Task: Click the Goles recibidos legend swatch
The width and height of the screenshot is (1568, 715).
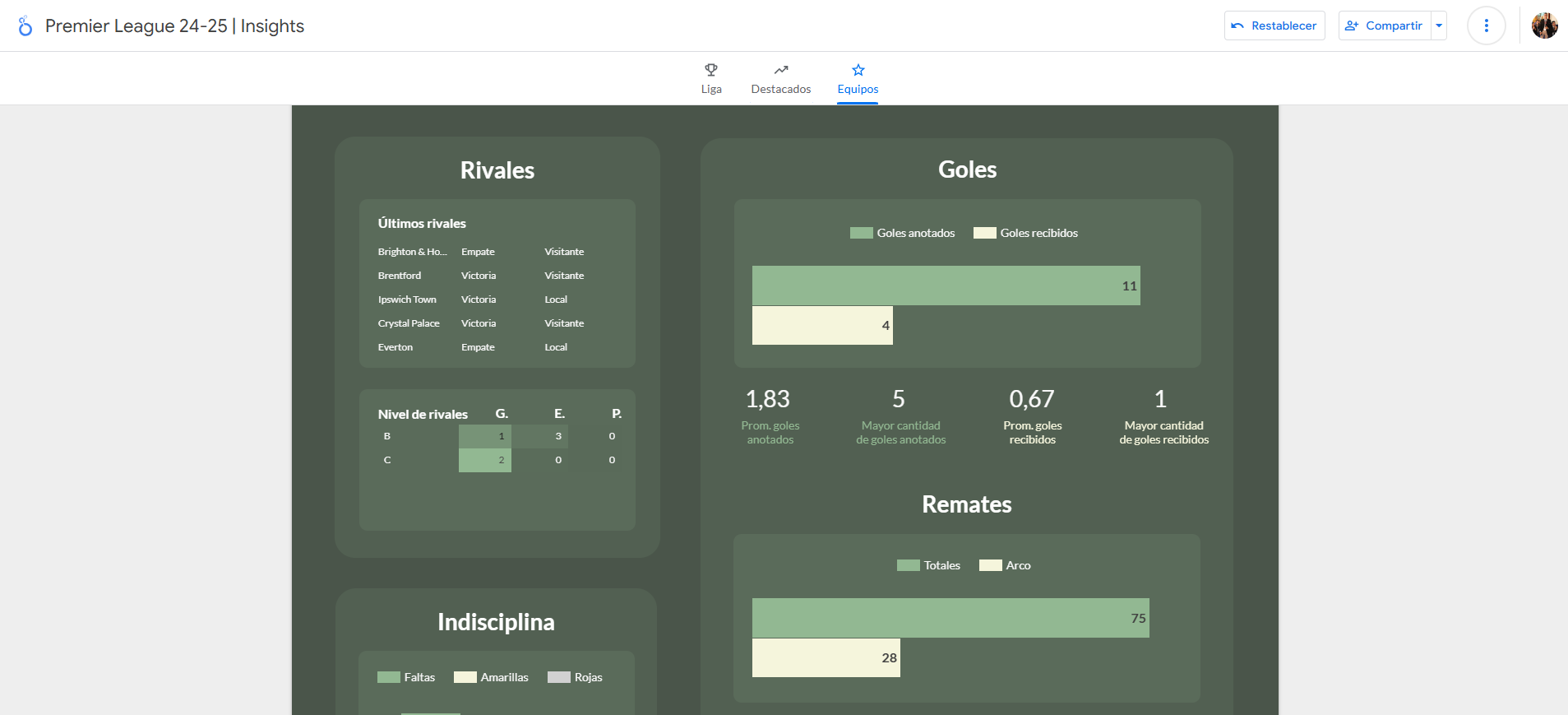Action: coord(984,233)
